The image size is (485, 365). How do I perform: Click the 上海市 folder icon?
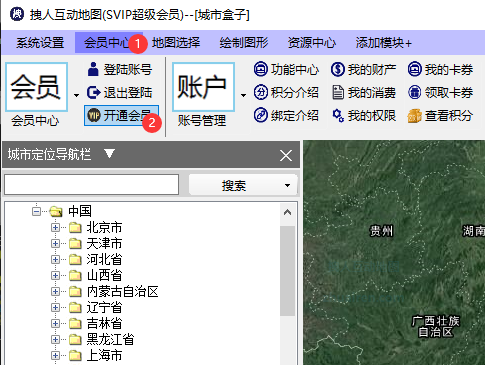[x=75, y=355]
